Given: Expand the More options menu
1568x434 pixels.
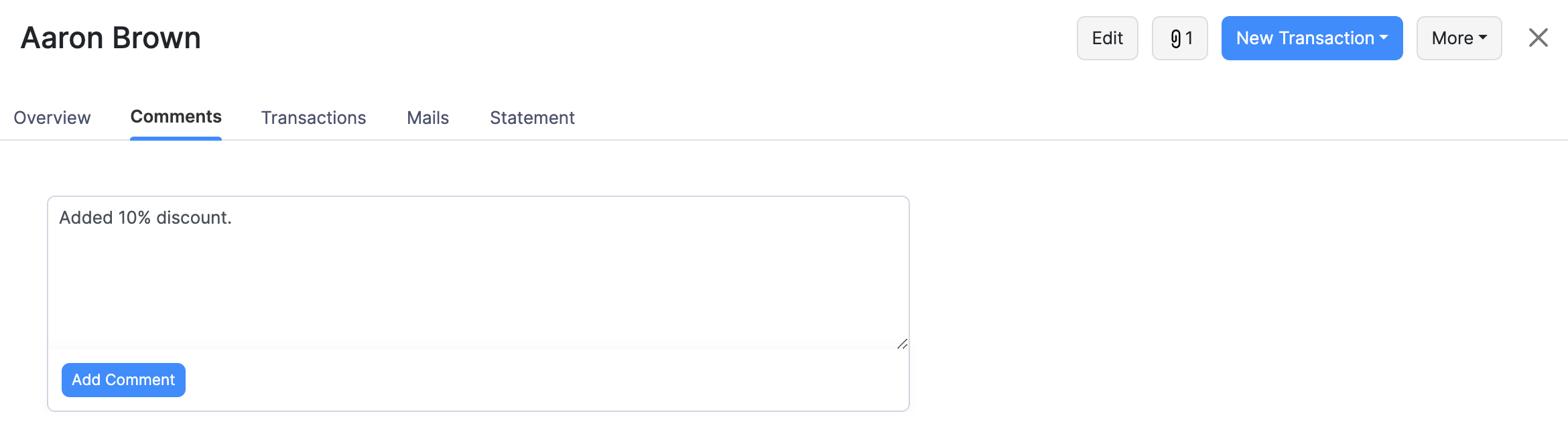Looking at the screenshot, I should [x=1459, y=38].
